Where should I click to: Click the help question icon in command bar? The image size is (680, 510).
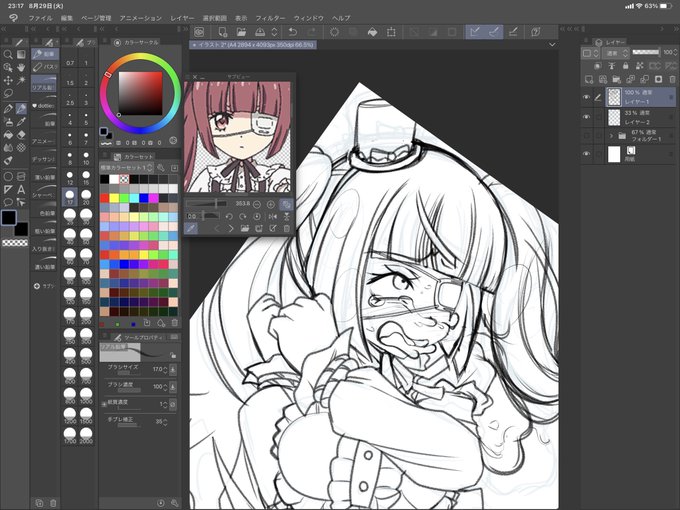pos(536,32)
